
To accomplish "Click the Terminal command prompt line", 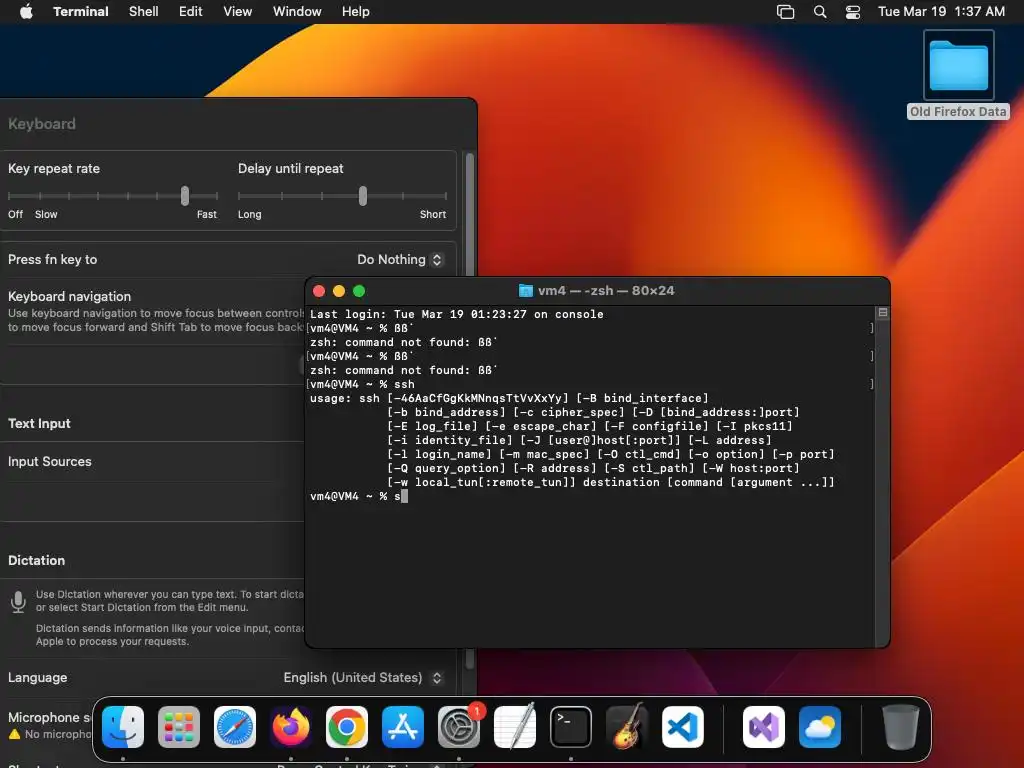I will click(359, 496).
